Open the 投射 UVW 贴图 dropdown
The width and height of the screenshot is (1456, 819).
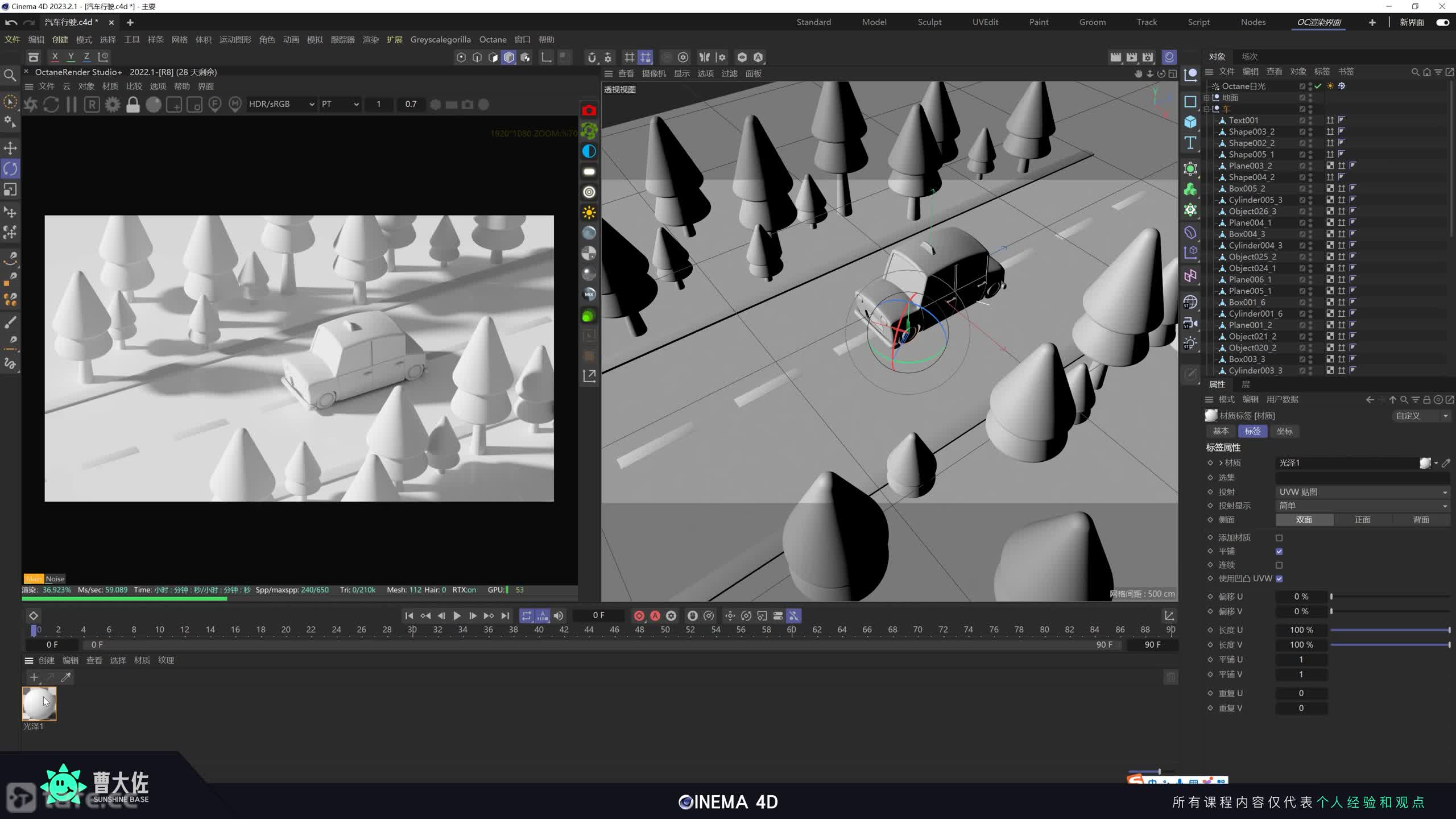1362,492
